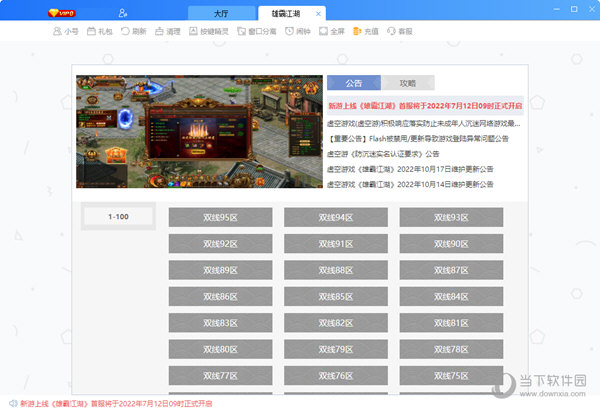Open server 双线77区
Image resolution: width=600 pixels, height=411 pixels.
coord(220,376)
